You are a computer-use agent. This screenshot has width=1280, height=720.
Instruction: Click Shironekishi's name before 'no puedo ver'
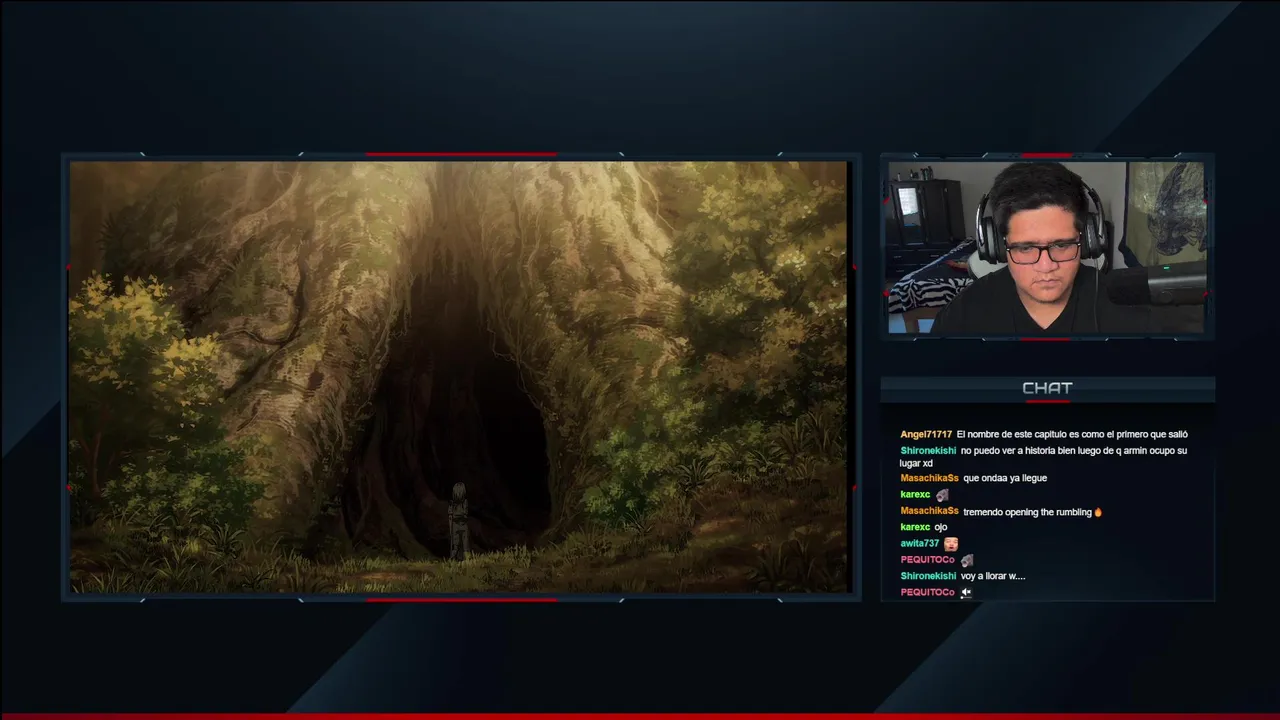tap(928, 451)
